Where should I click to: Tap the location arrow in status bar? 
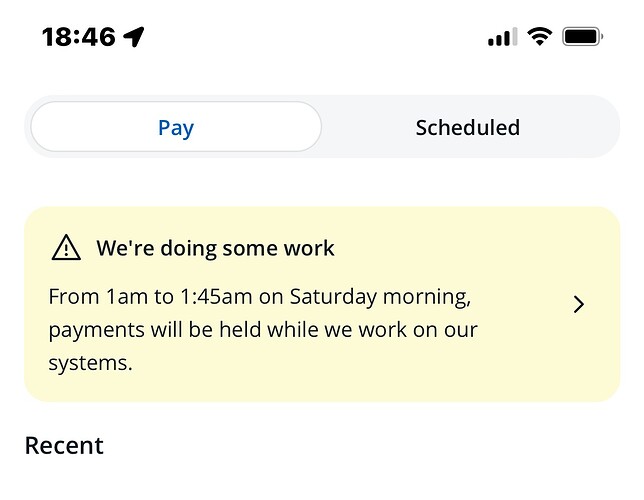pos(134,38)
